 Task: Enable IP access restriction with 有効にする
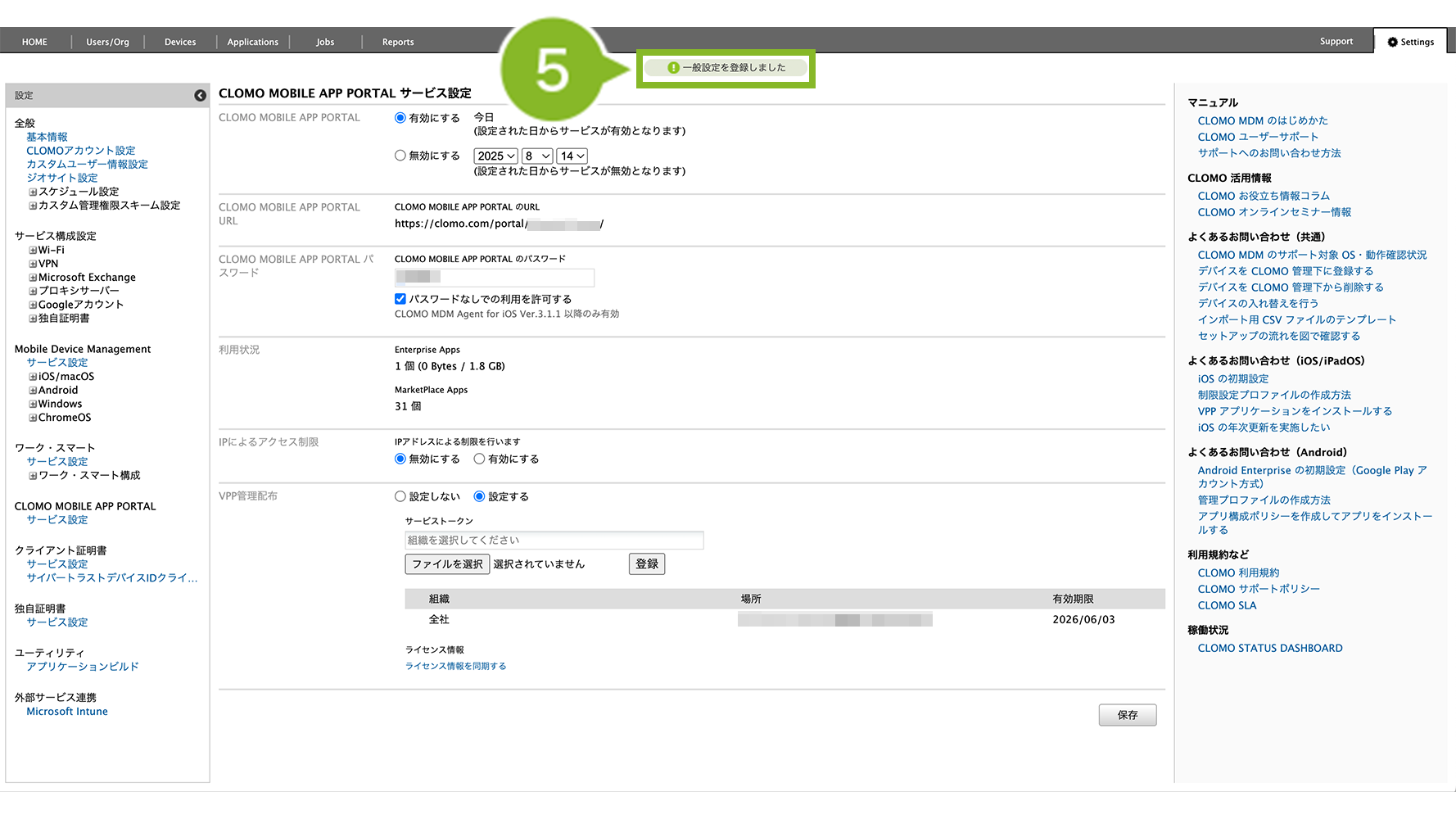tap(479, 459)
